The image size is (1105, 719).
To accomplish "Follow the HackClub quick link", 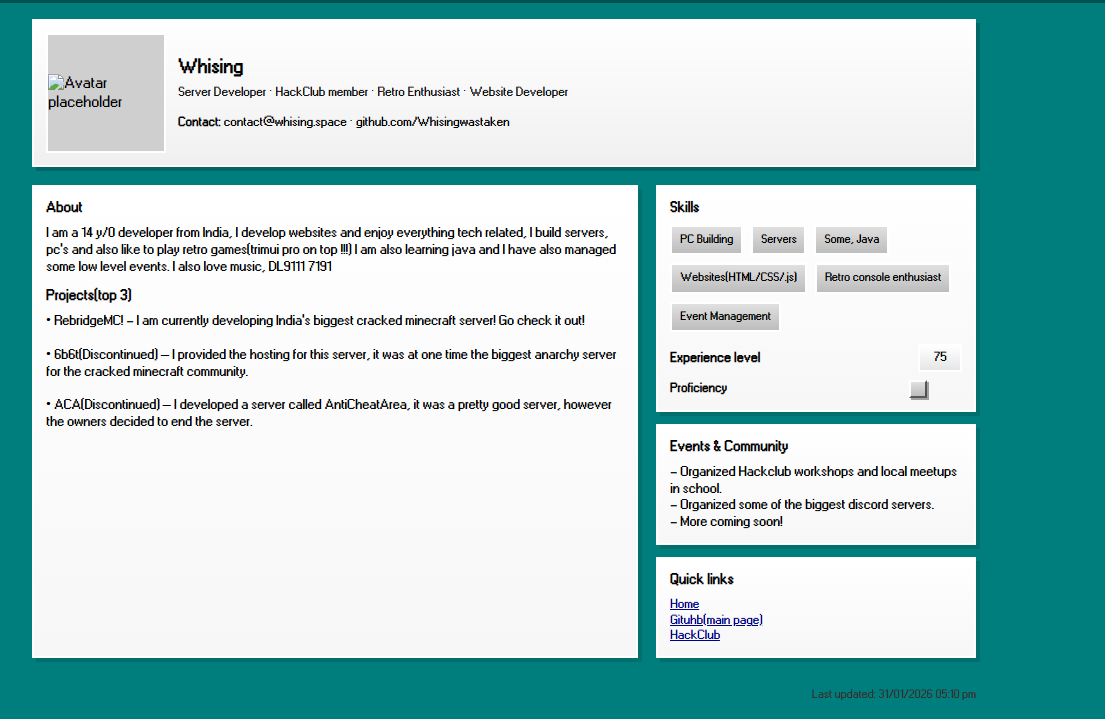I will [x=694, y=635].
